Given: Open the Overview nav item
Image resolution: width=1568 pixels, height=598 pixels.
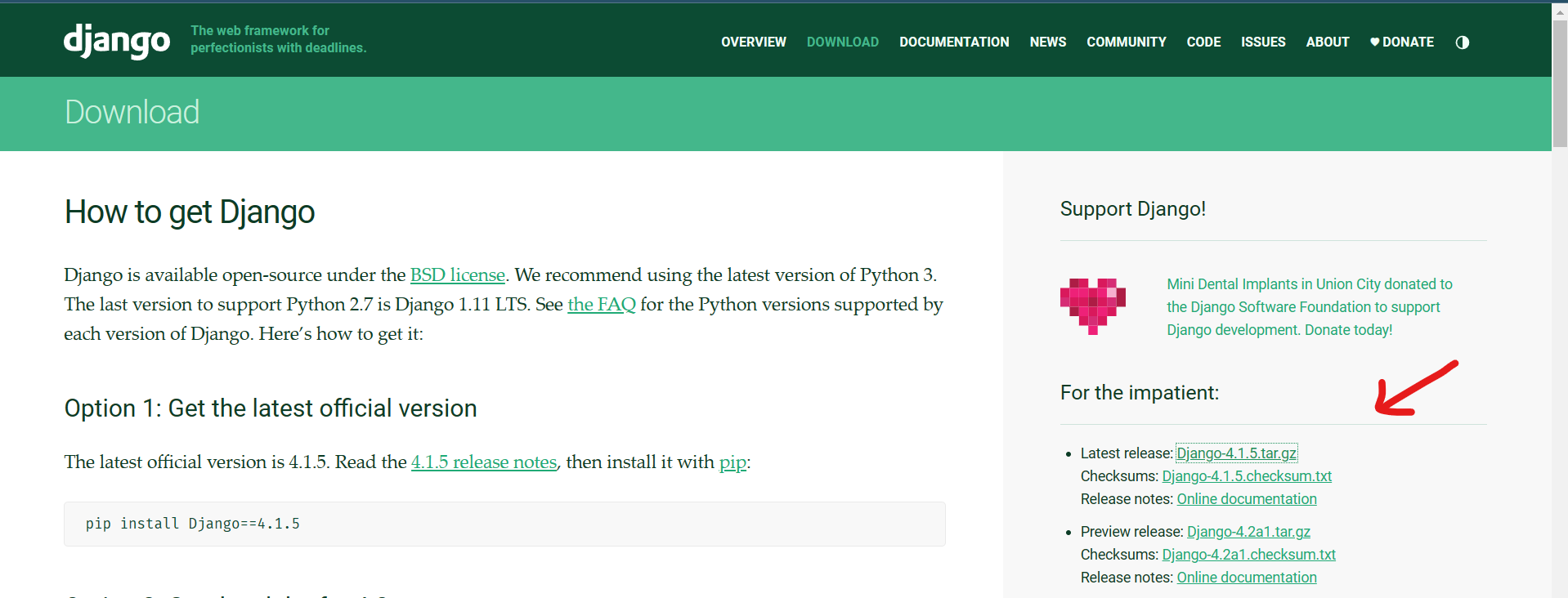Looking at the screenshot, I should 753,42.
